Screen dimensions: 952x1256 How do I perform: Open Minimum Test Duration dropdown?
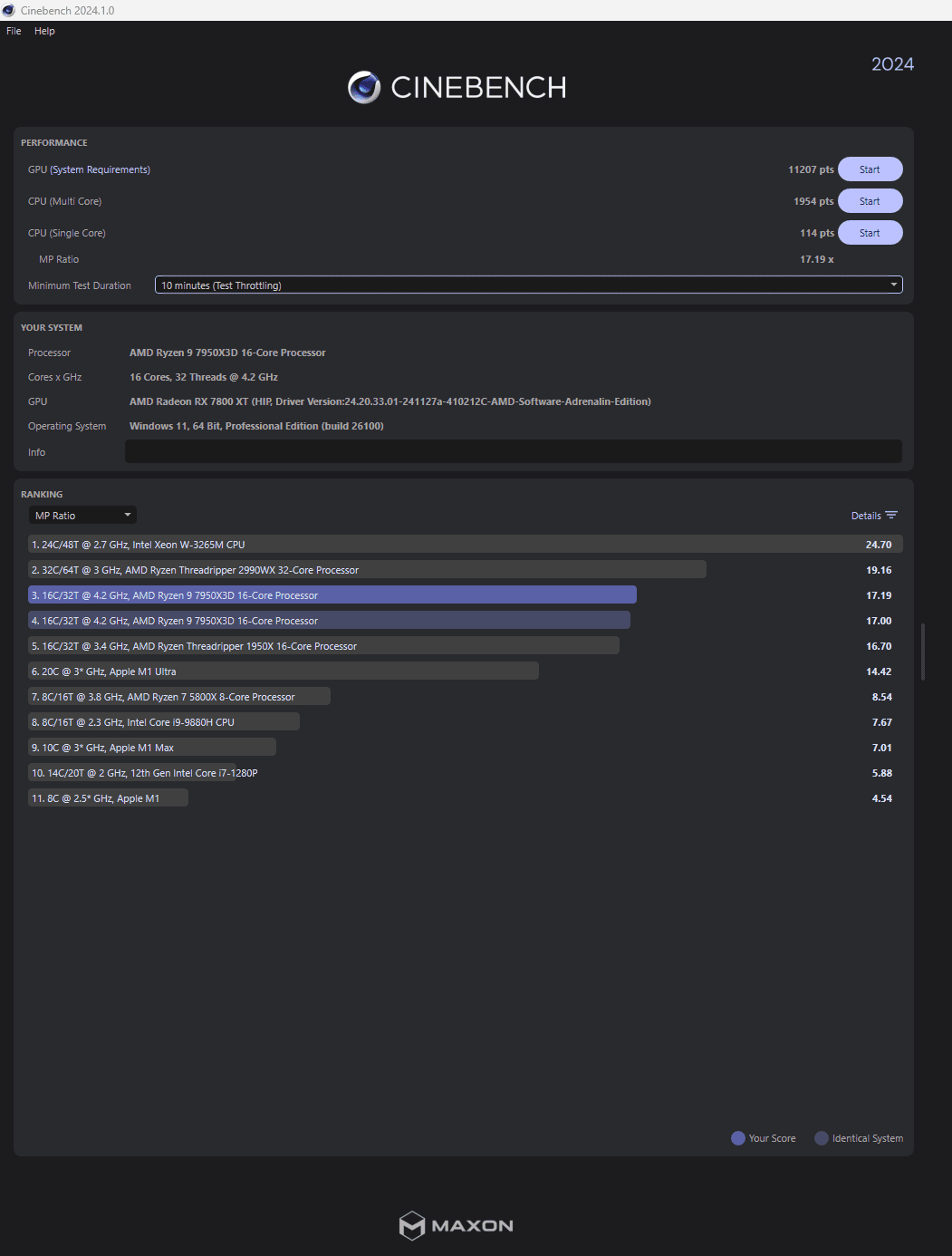pos(529,285)
